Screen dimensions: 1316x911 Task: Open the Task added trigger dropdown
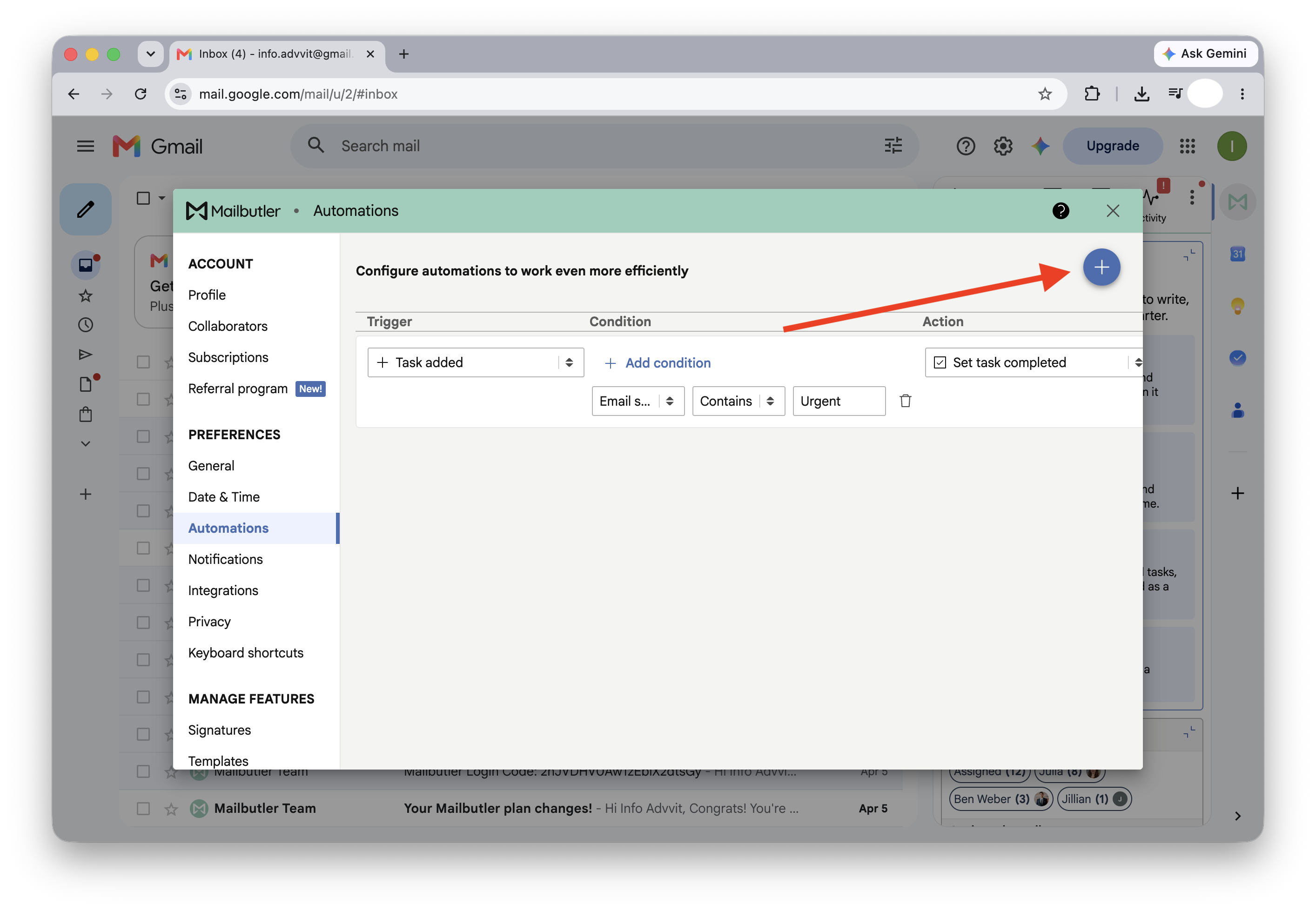pos(476,362)
